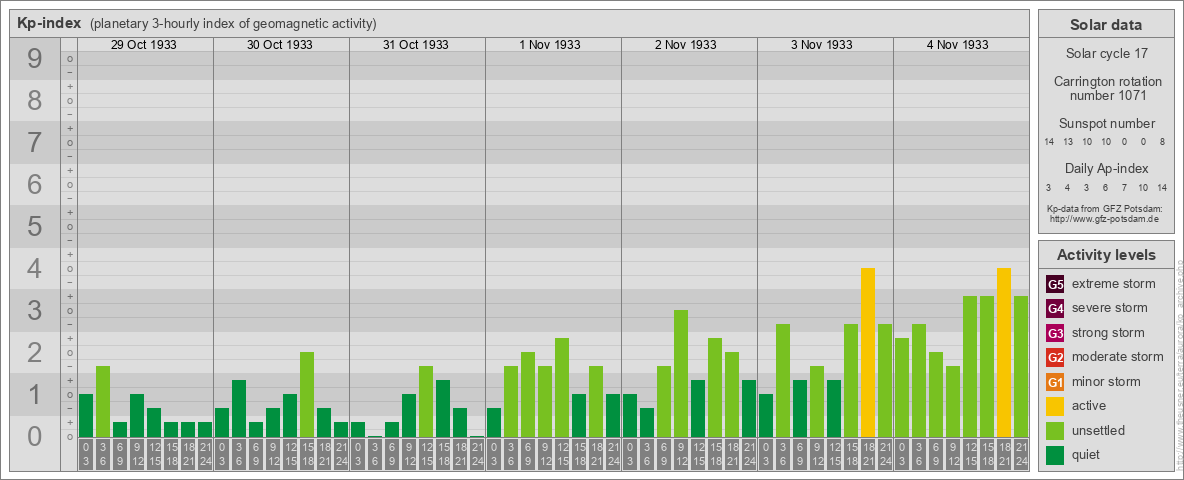The image size is (1184, 480).
Task: Click the 'unsettled' legend label
Action: click(1098, 430)
